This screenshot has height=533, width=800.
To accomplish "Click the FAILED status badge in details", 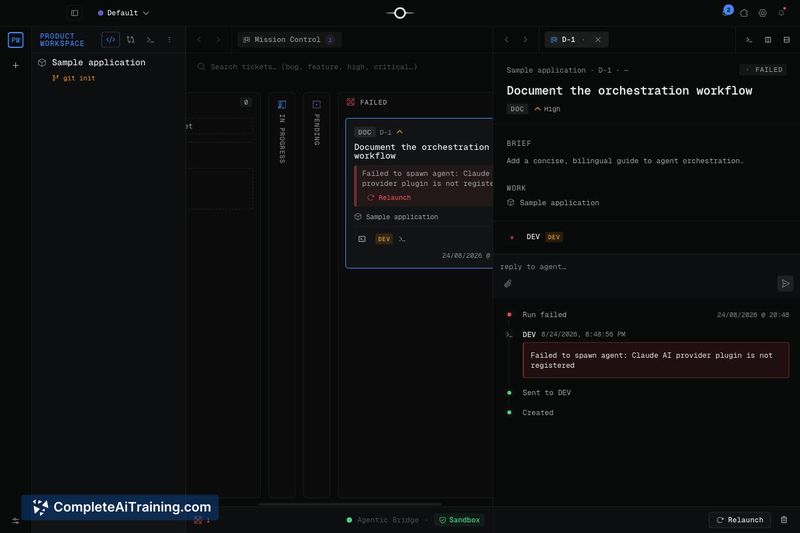I will tap(764, 70).
